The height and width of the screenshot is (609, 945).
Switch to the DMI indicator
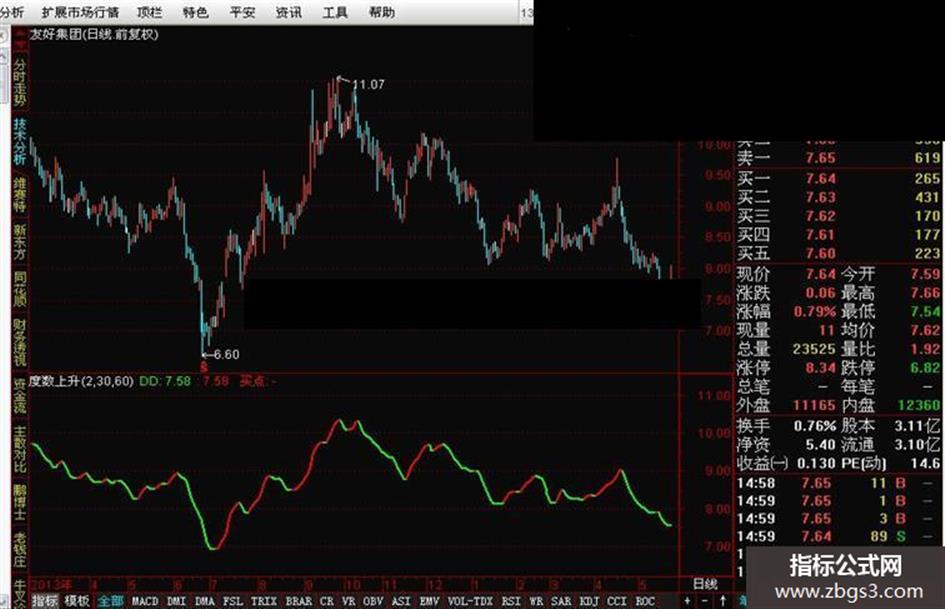(176, 601)
